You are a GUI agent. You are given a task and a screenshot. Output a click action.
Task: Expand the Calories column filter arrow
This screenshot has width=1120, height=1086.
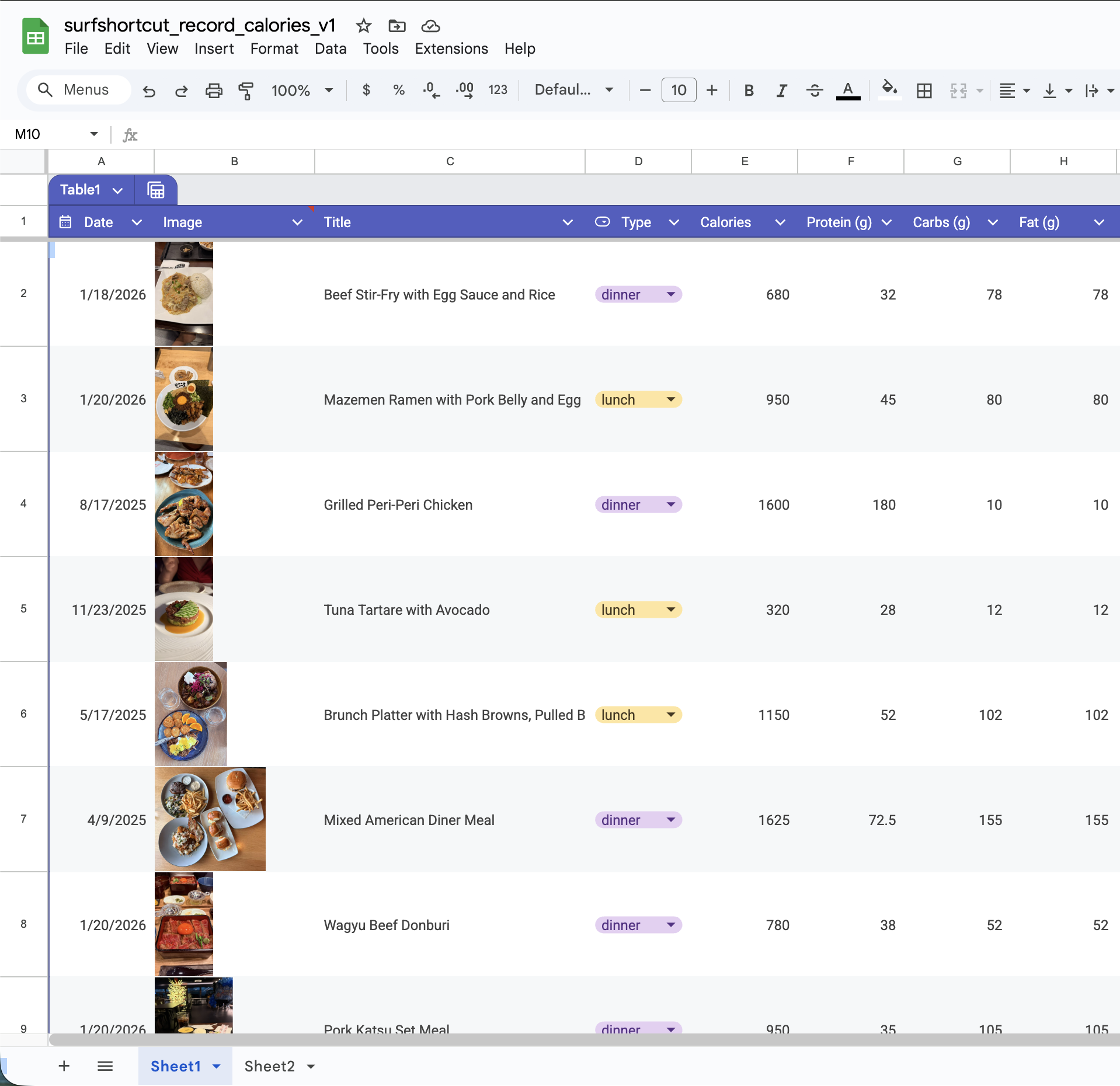(780, 222)
